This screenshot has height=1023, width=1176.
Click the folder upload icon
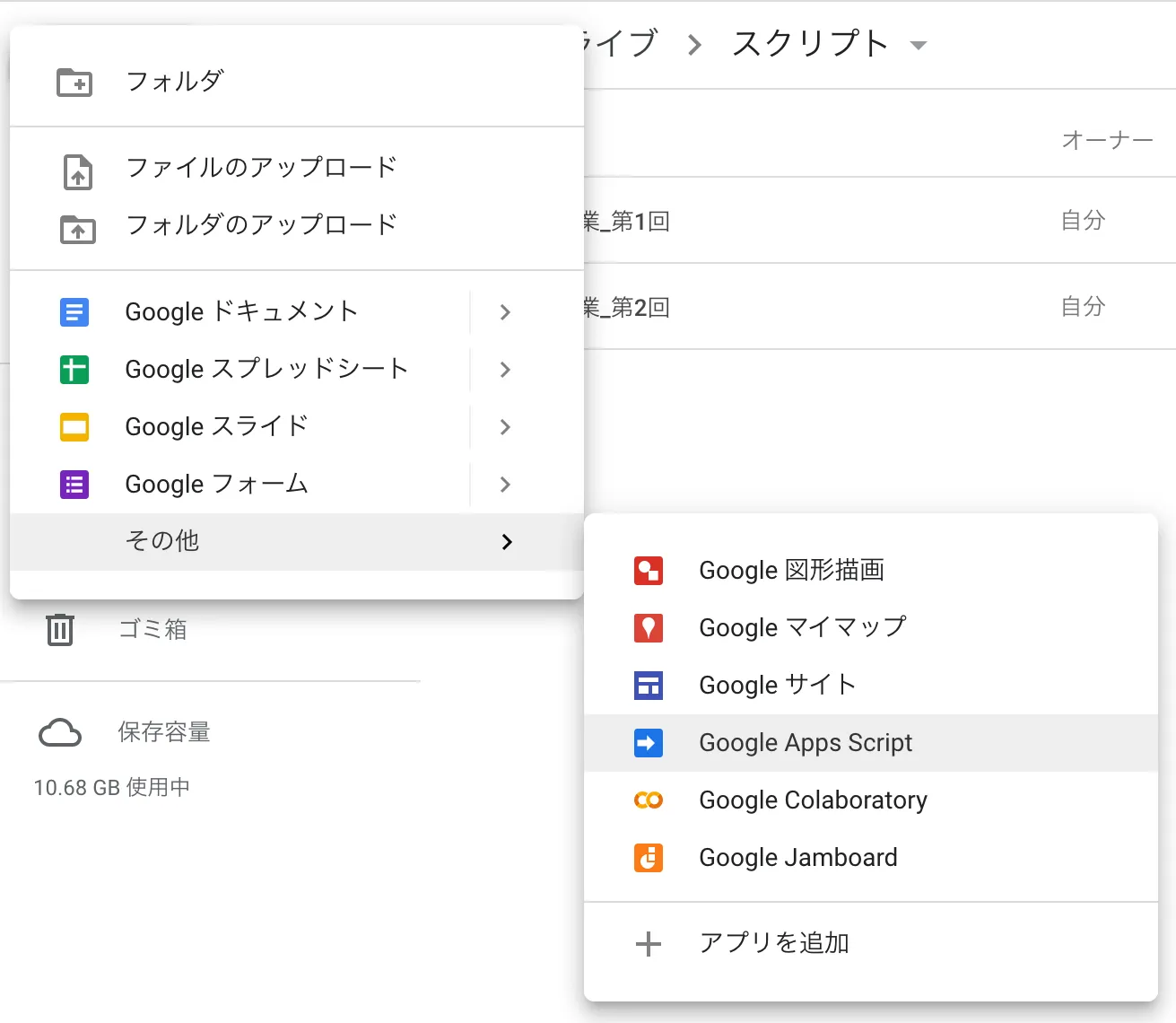click(x=78, y=229)
